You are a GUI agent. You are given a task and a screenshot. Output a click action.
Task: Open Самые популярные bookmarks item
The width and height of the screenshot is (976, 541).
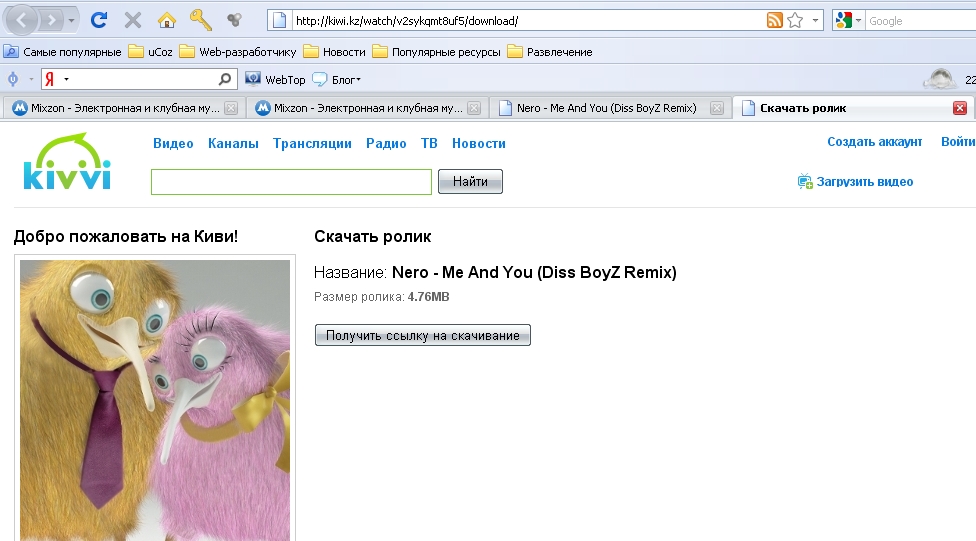coord(62,52)
